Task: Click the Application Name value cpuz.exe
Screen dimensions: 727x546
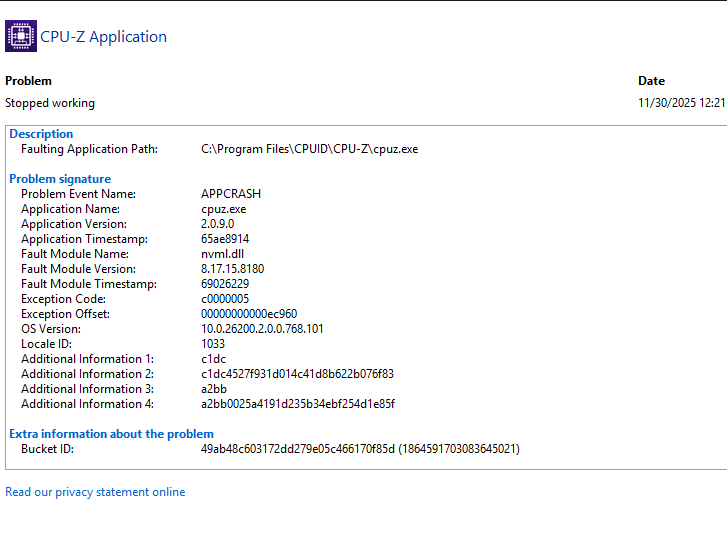Action: 223,209
